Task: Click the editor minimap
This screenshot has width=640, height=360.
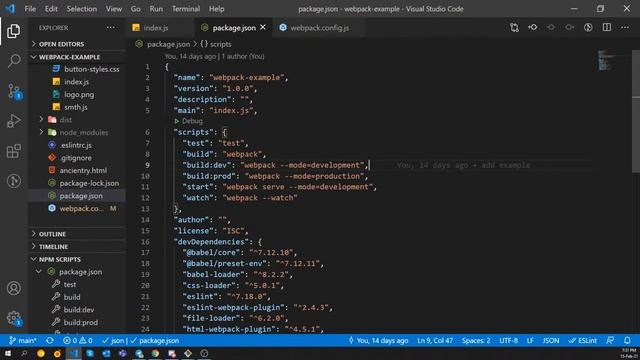Action: tap(605, 60)
